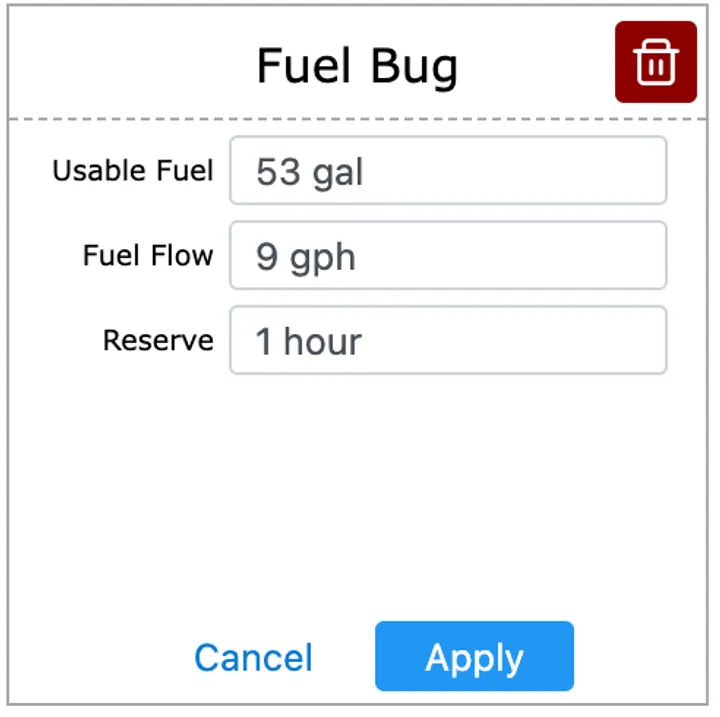Delete this fuel bug via trash button
Screen dimensions: 720x717
tap(655, 62)
